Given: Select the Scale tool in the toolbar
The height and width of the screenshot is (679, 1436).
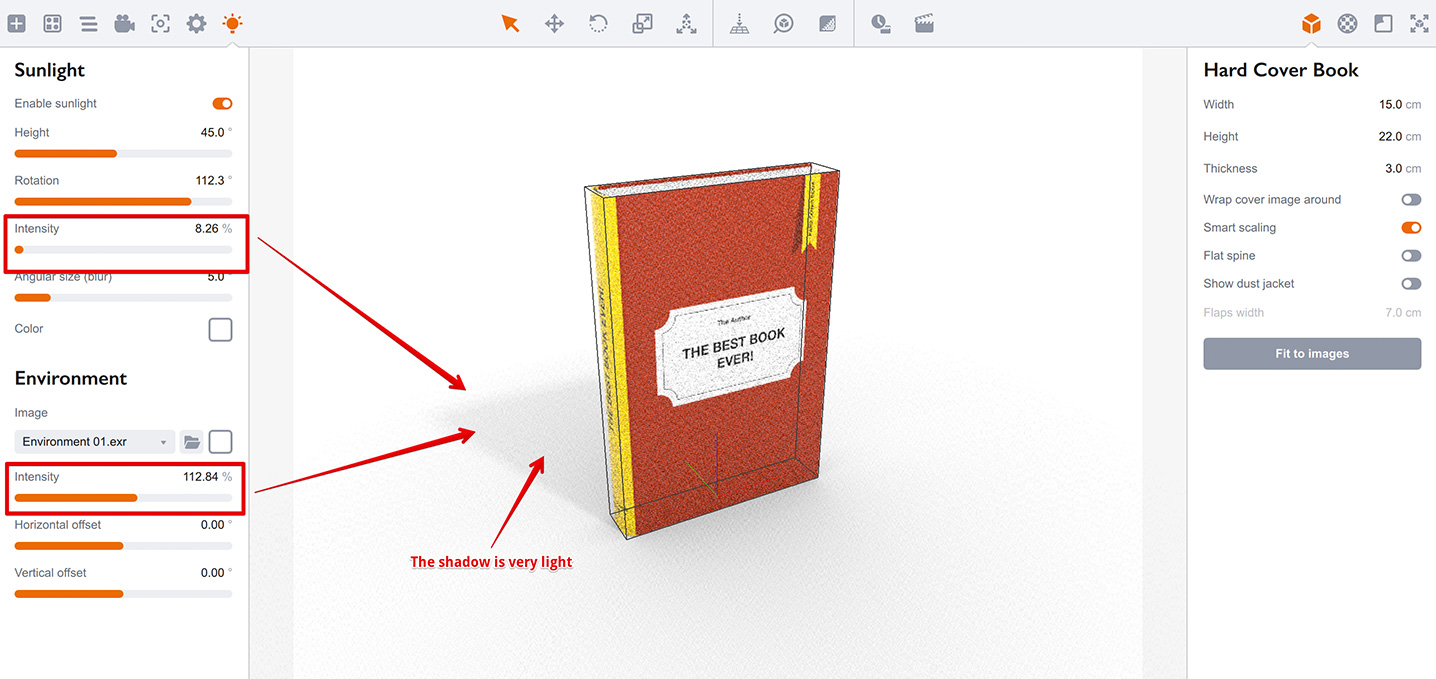Looking at the screenshot, I should point(641,23).
